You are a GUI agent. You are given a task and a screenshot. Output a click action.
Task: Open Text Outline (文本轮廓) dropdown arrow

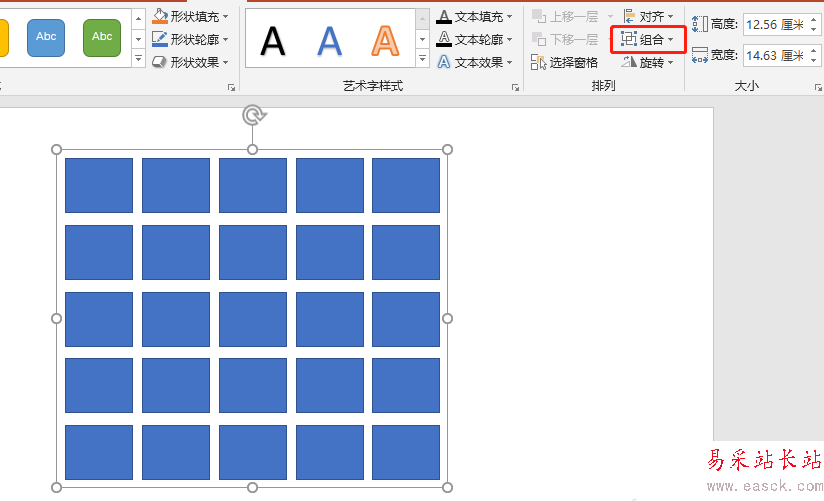[x=510, y=39]
